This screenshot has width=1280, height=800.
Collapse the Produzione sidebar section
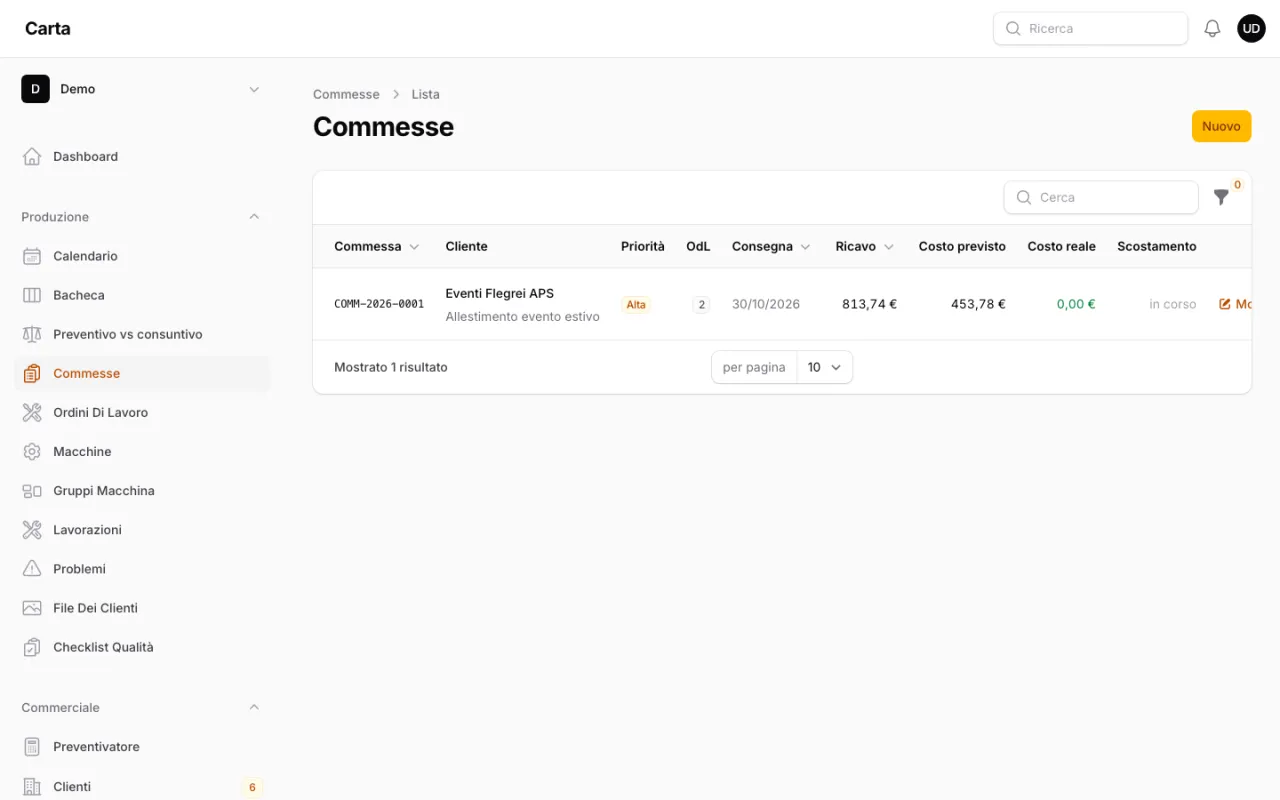pyautogui.click(x=254, y=217)
